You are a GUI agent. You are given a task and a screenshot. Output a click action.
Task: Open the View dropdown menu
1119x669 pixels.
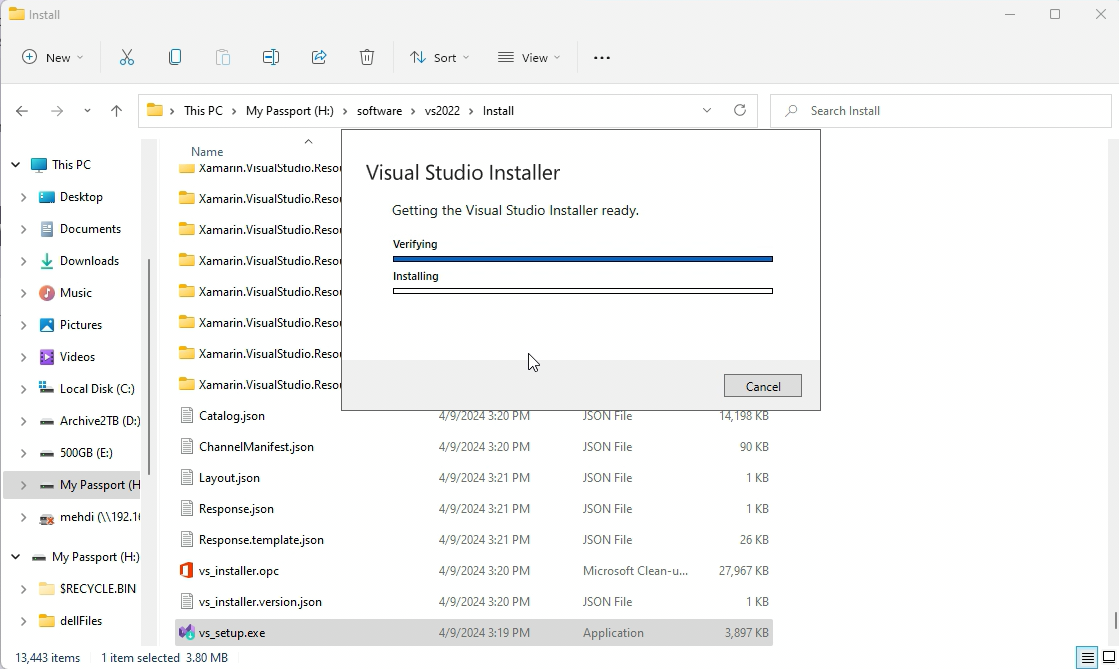(x=529, y=57)
